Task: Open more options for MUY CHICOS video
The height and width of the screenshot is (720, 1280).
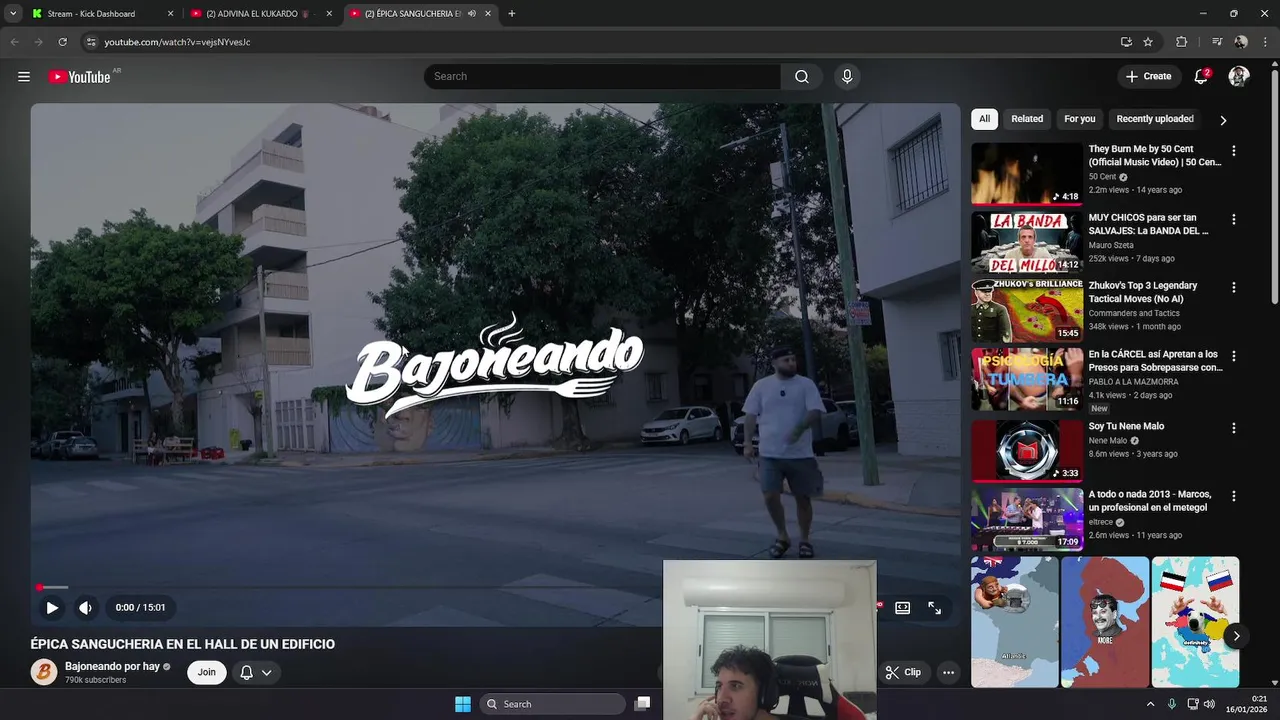Action: click(1233, 219)
